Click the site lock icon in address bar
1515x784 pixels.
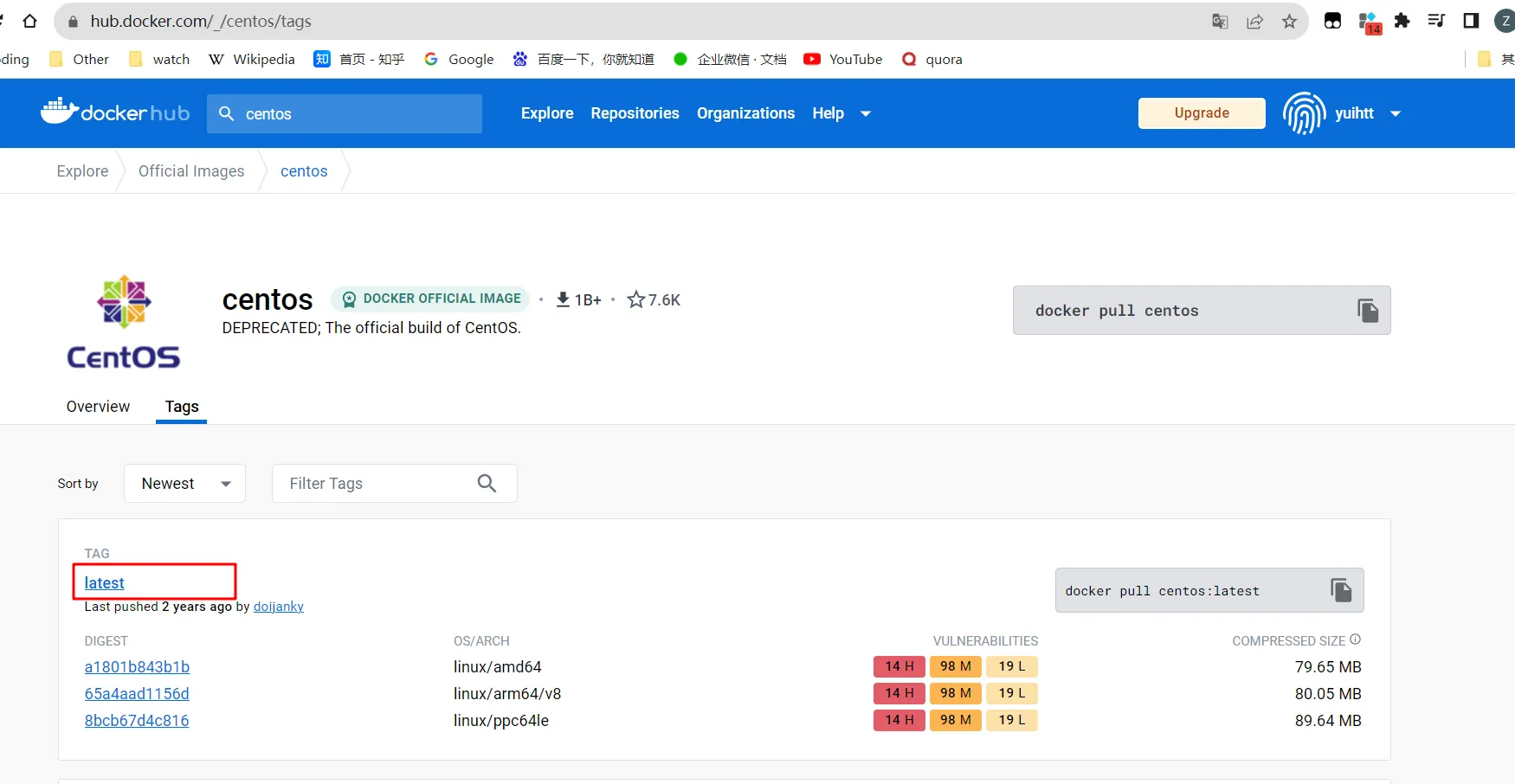pos(74,22)
